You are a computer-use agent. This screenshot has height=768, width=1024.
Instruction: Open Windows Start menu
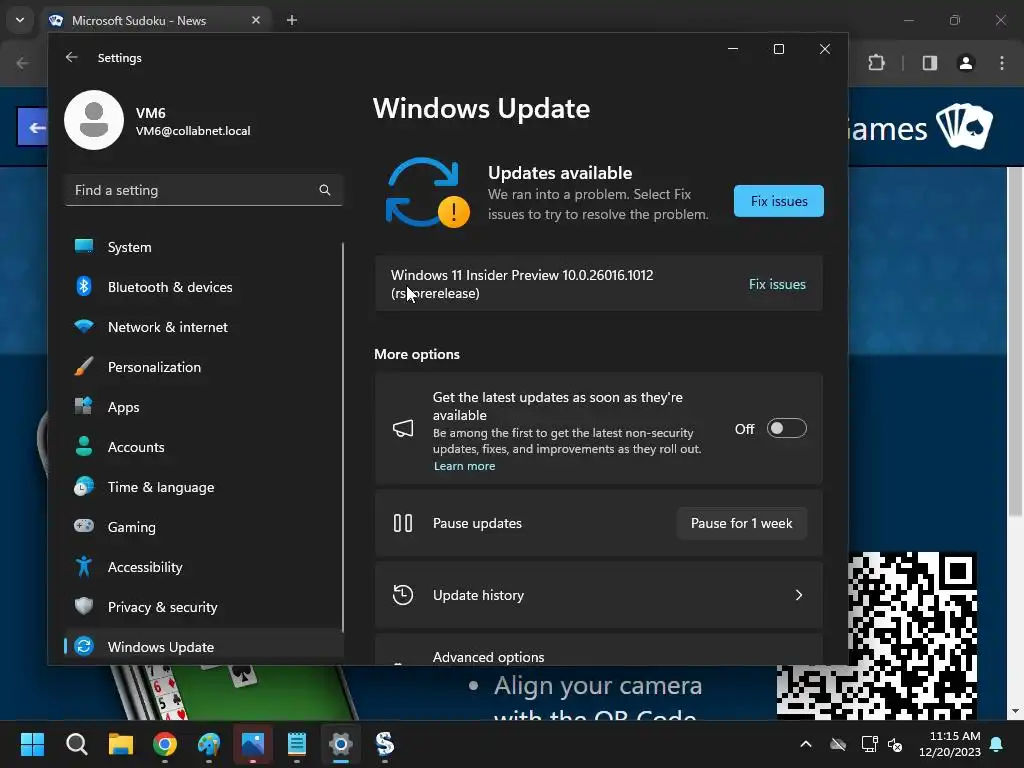[32, 744]
